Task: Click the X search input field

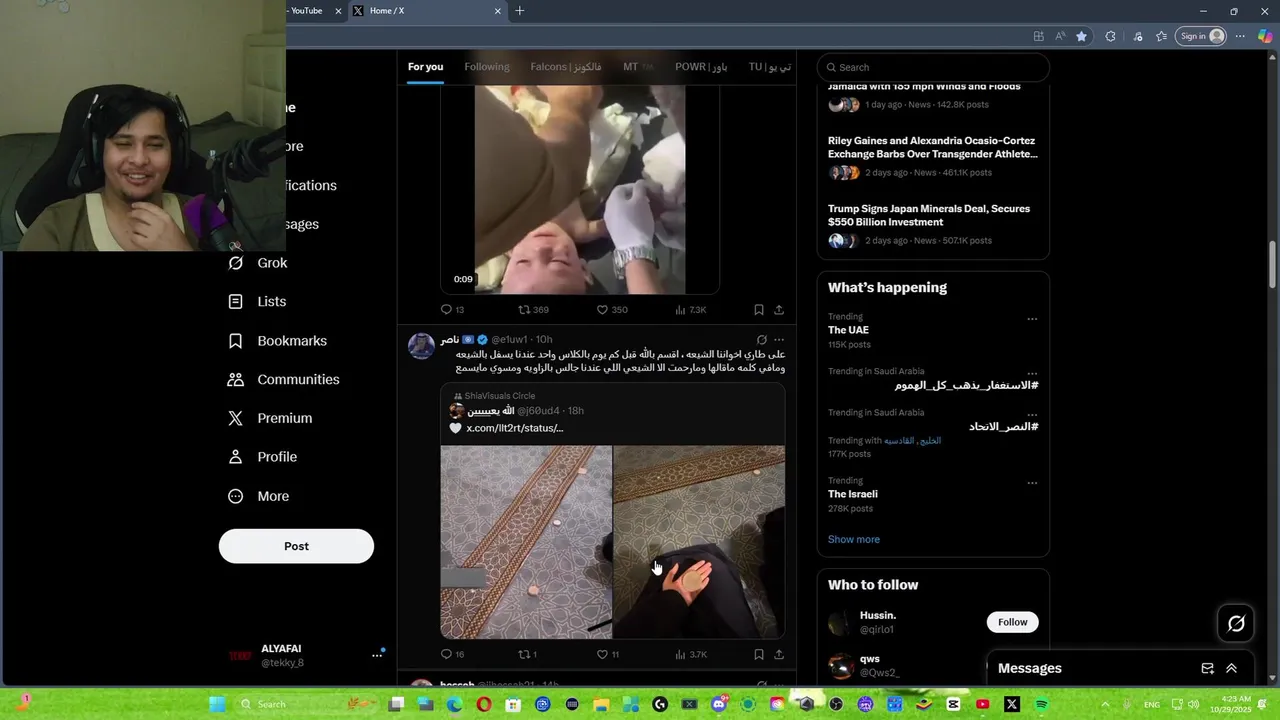Action: pyautogui.click(x=933, y=67)
